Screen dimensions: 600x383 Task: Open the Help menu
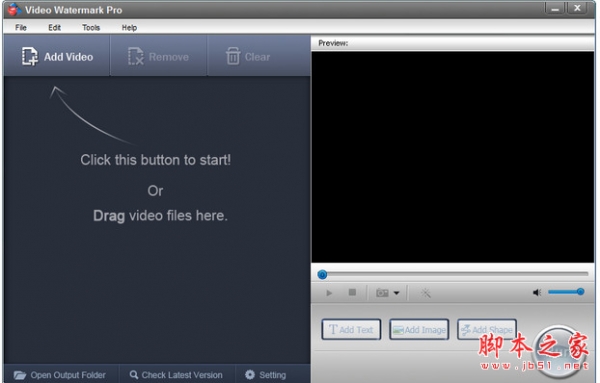coord(129,28)
